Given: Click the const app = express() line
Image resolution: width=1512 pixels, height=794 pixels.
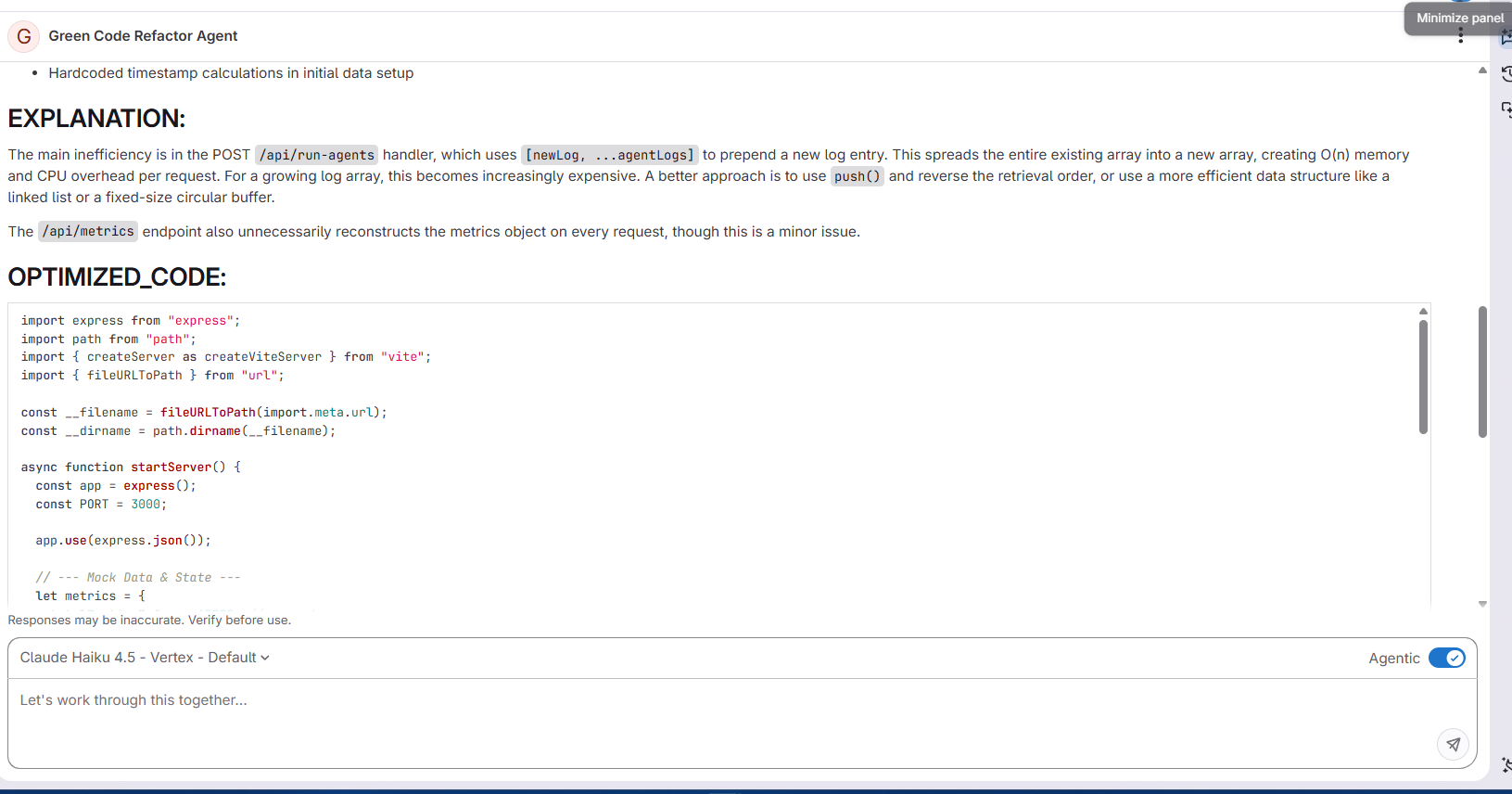Looking at the screenshot, I should pos(116,486).
